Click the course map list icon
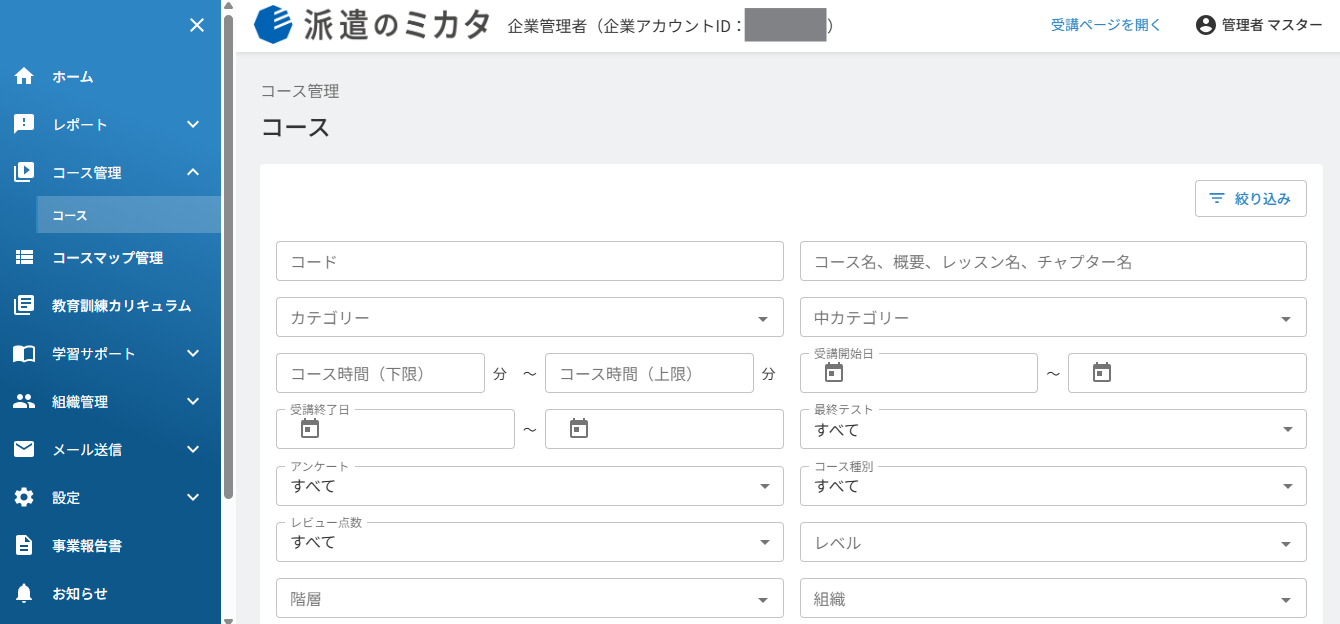1340x624 pixels. [24, 258]
